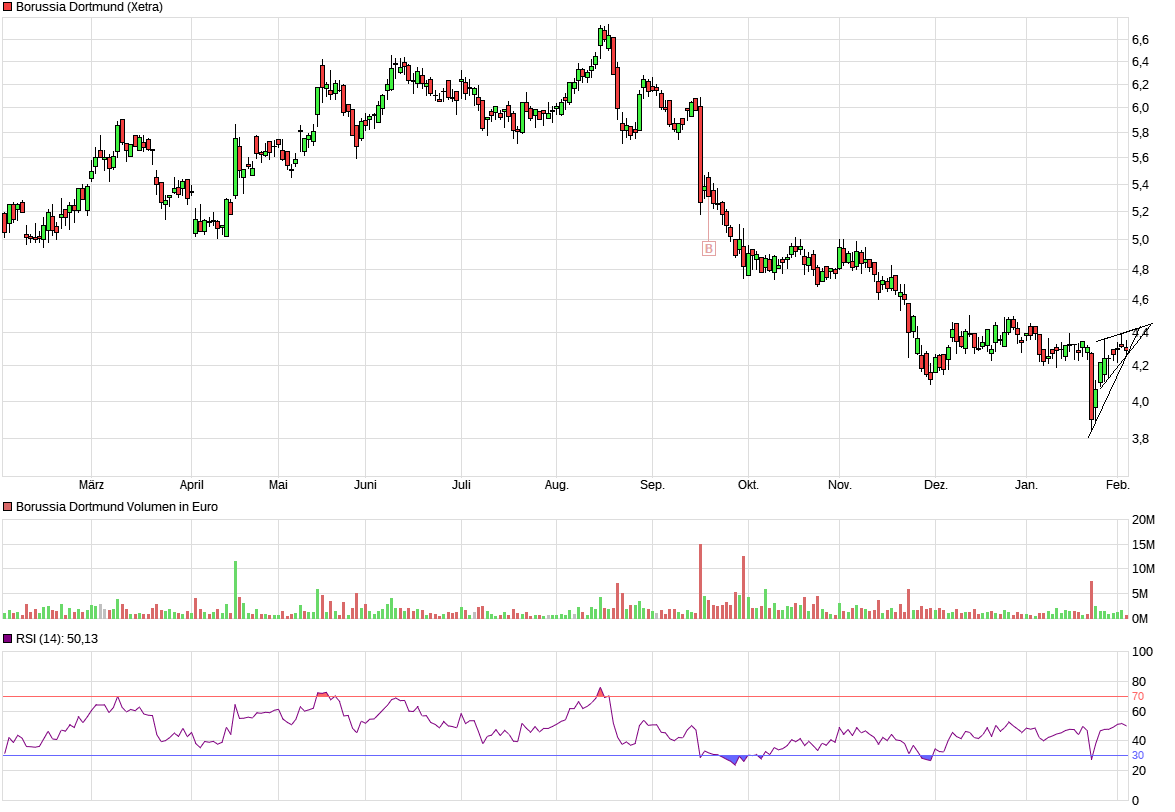Click the red Borussia Dortmund legend swatch
Screen dimensions: 1175x812
tap(7, 7)
